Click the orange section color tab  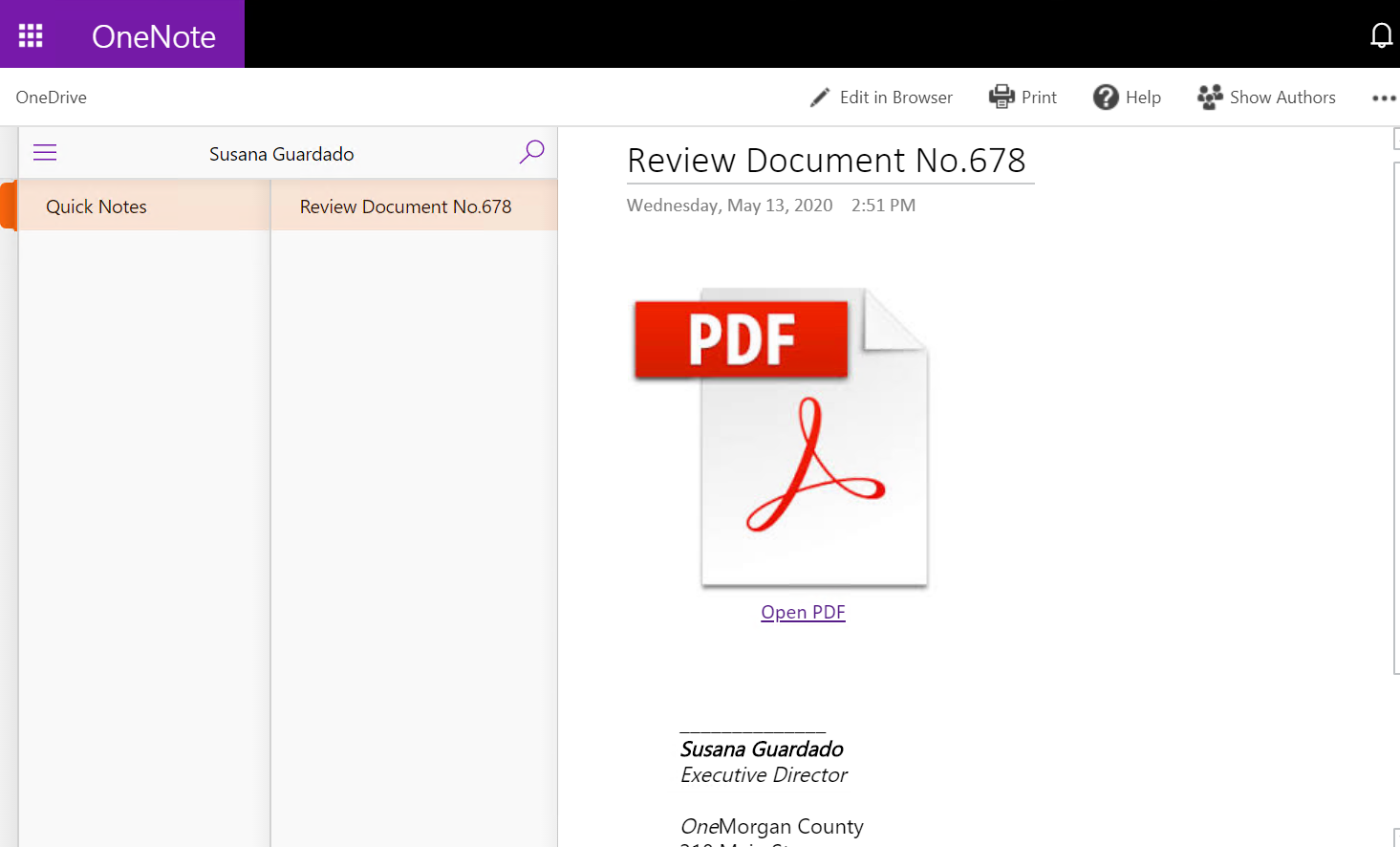9,206
